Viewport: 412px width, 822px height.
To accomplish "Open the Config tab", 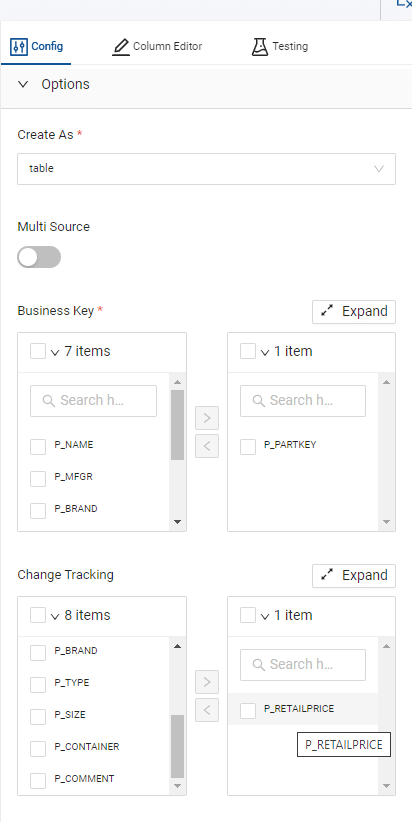I will (36, 46).
